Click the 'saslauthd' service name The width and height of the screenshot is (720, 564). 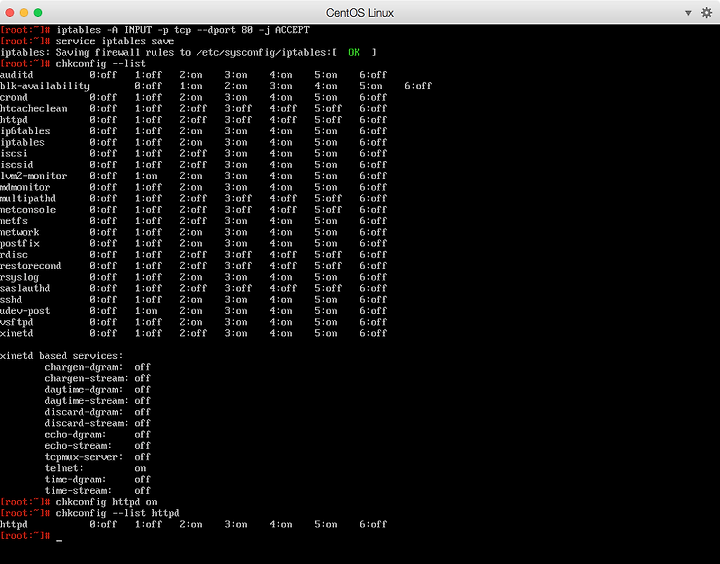click(25, 288)
